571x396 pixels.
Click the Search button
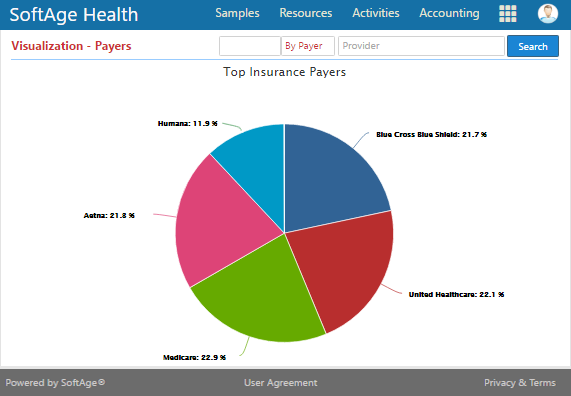pos(533,46)
